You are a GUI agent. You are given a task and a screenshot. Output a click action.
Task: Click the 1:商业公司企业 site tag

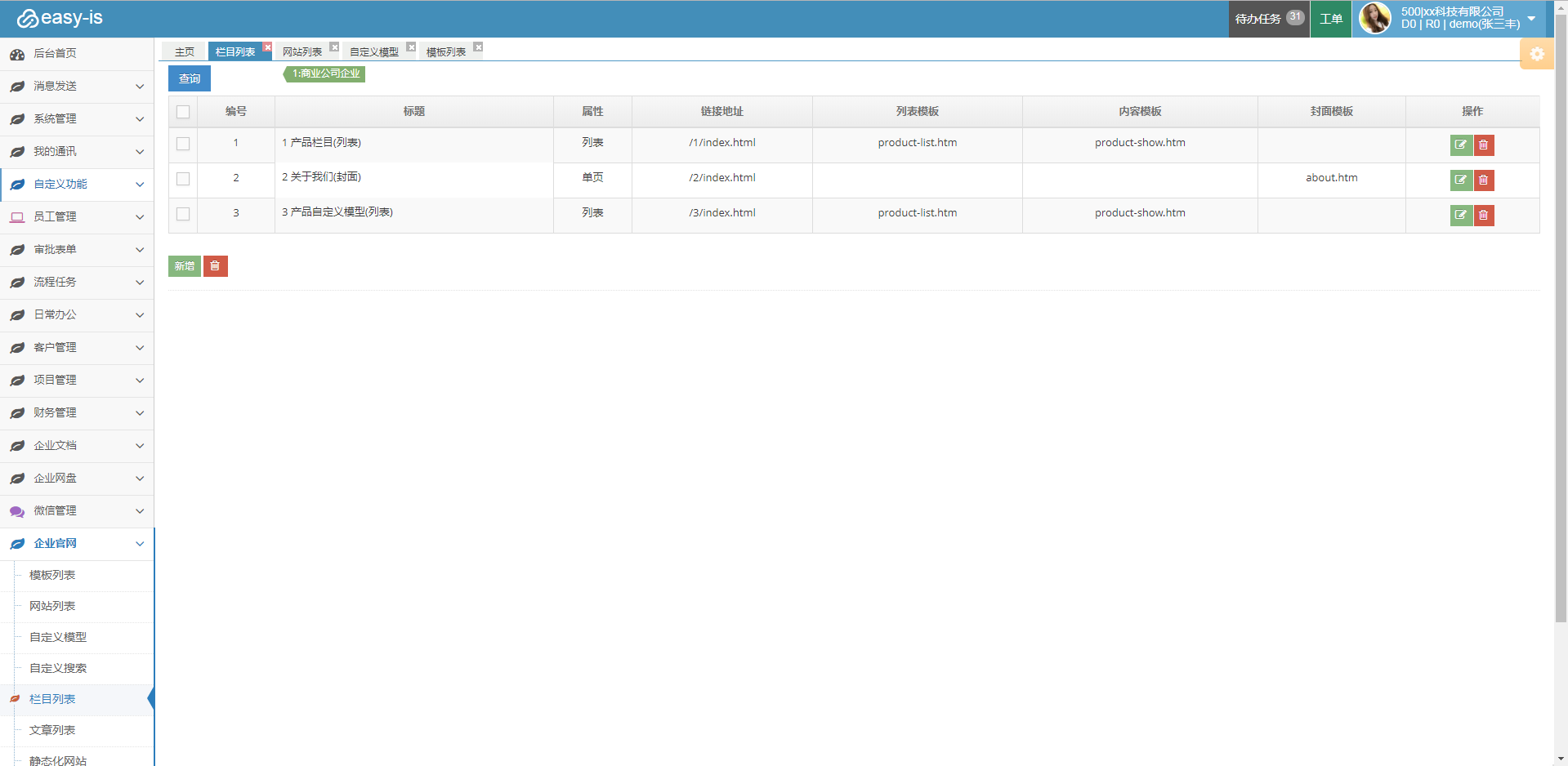pos(325,73)
